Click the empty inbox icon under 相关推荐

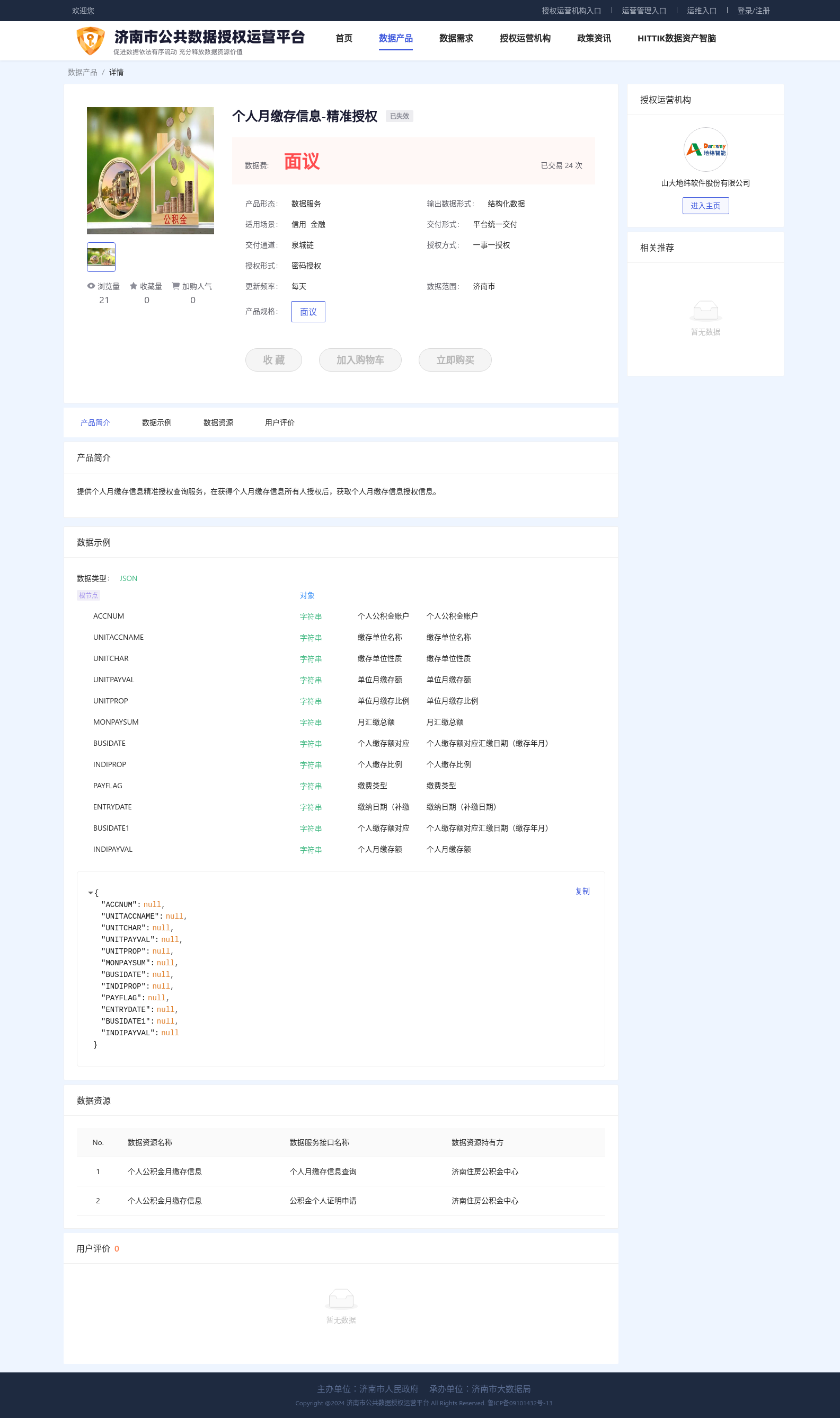705,311
